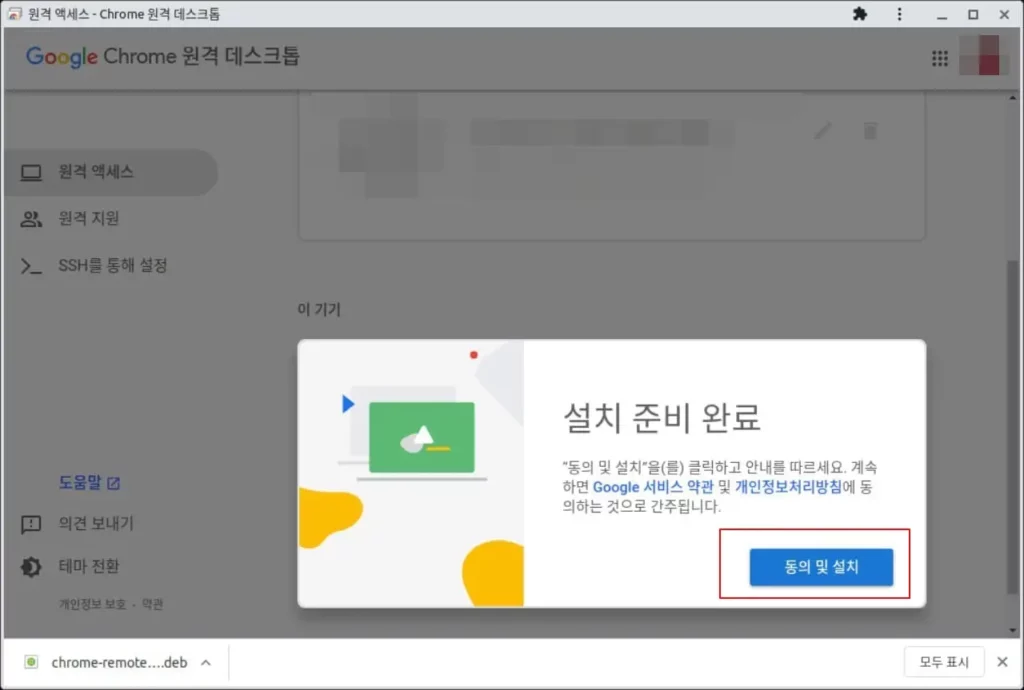Click the app icon in title bar
1024x690 pixels.
pos(14,14)
